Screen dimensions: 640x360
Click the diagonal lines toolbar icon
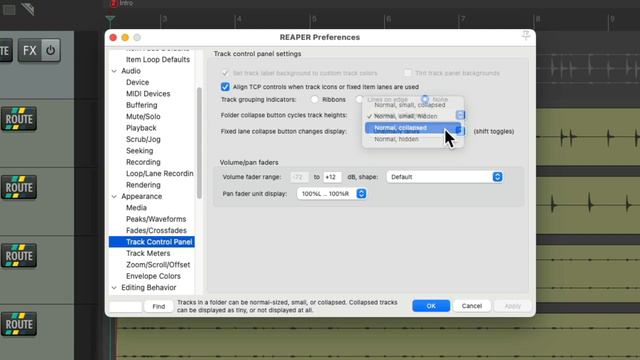[x=28, y=9]
